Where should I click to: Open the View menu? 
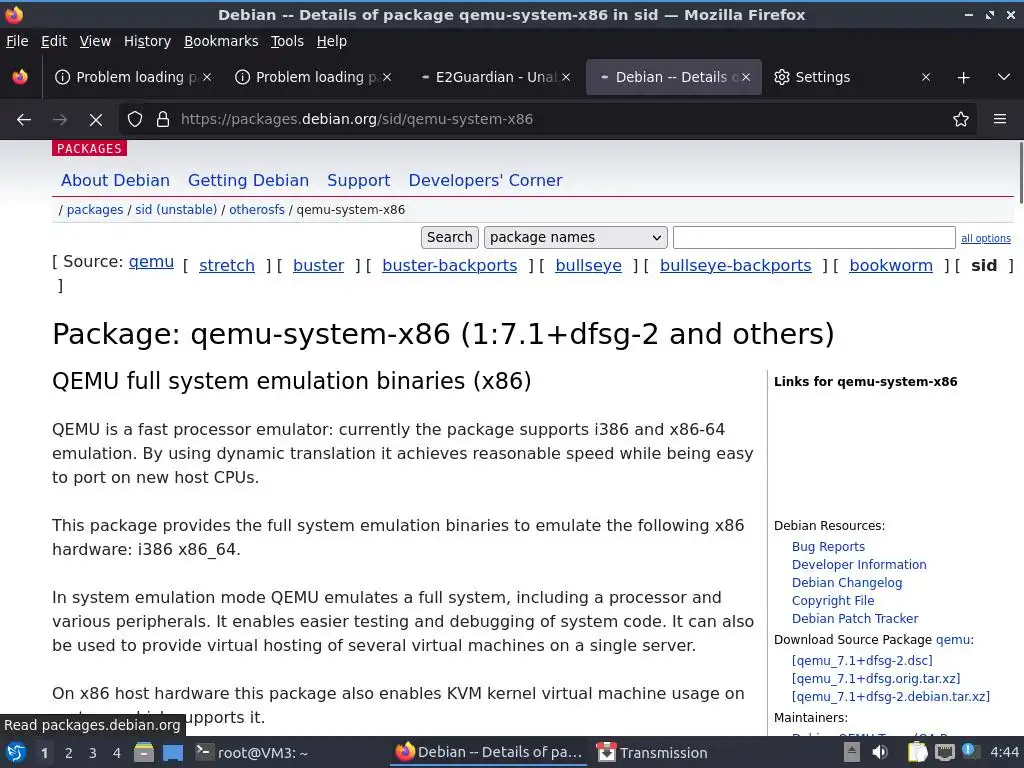(95, 41)
